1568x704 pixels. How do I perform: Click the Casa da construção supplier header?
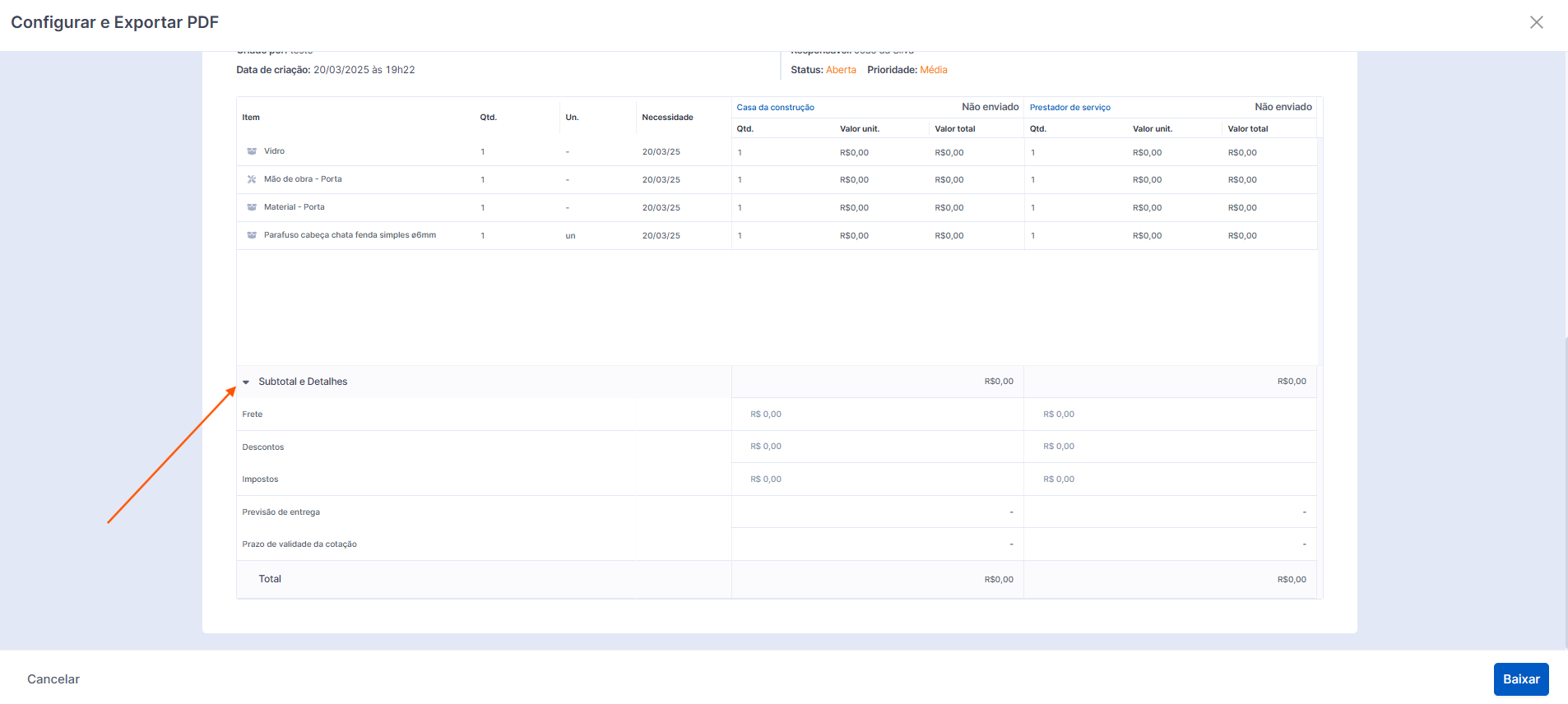775,108
